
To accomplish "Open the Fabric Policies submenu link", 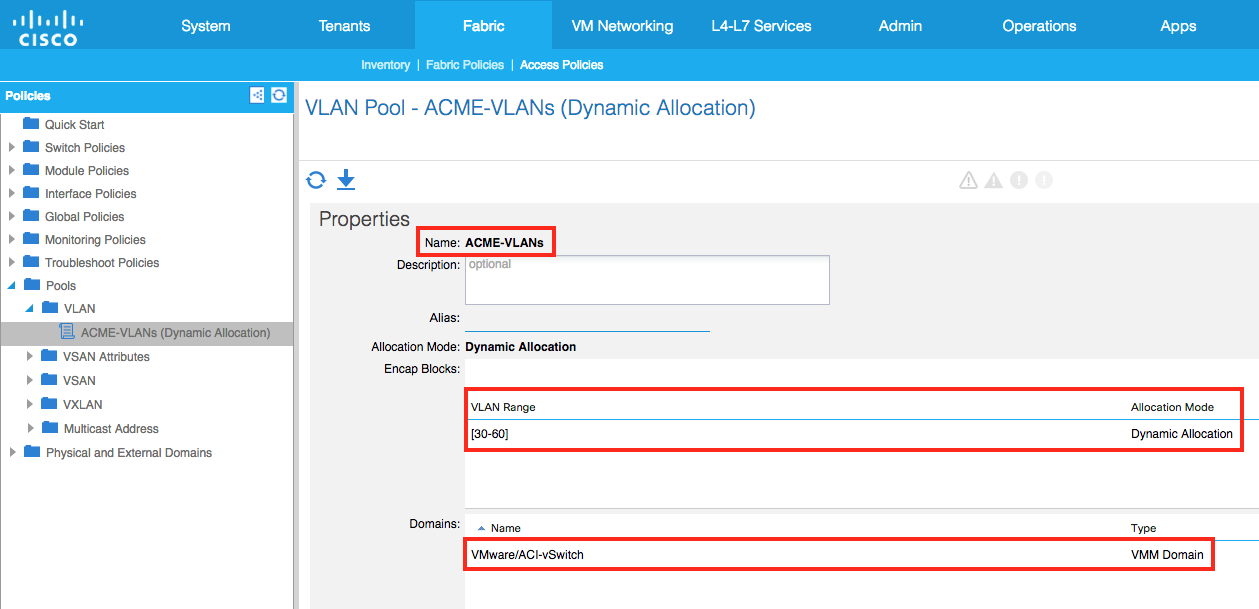I will coord(465,65).
